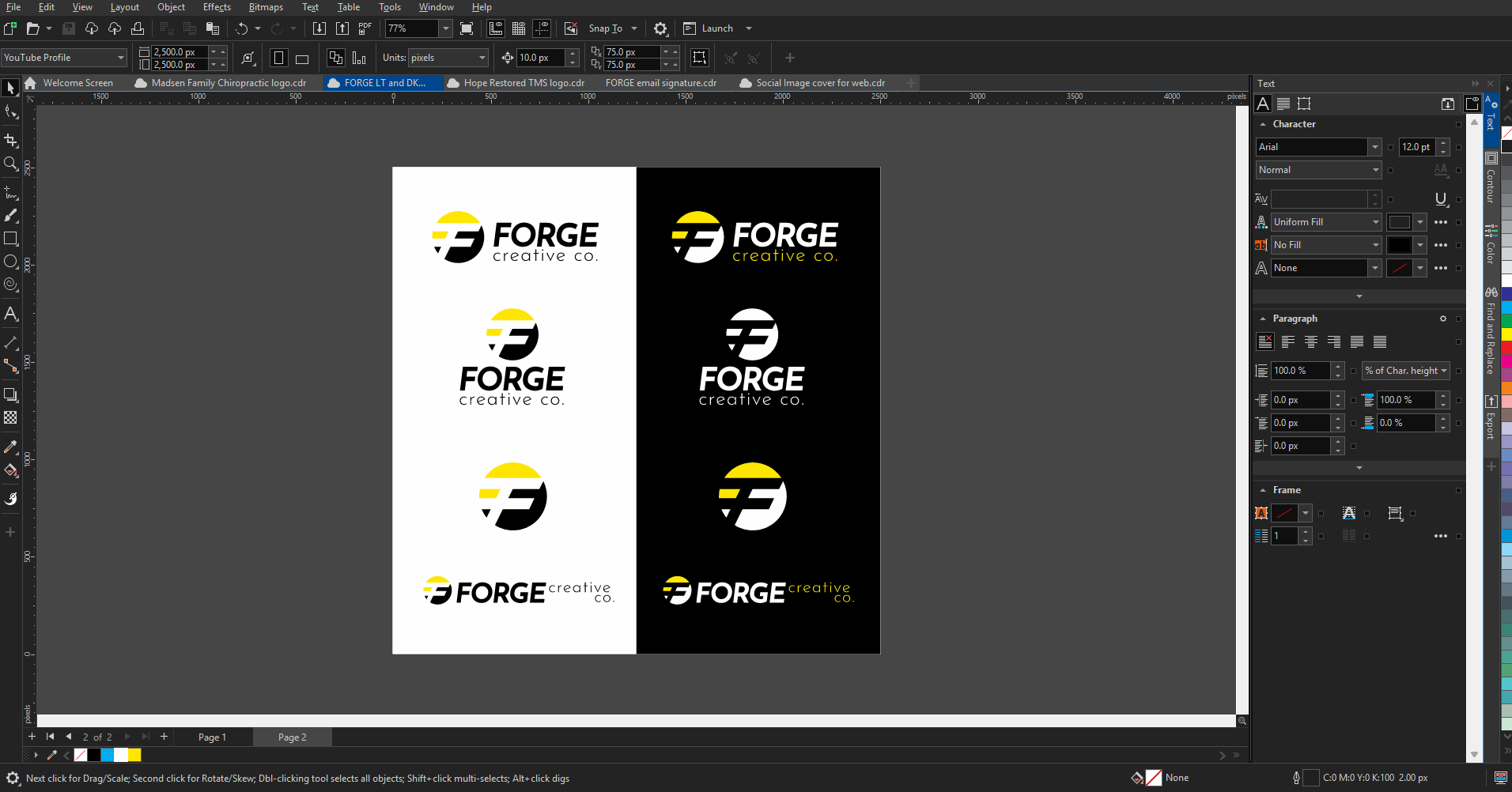Switch to Hope Restored TMS logo.cdr tab
This screenshot has width=1512, height=792.
524,83
